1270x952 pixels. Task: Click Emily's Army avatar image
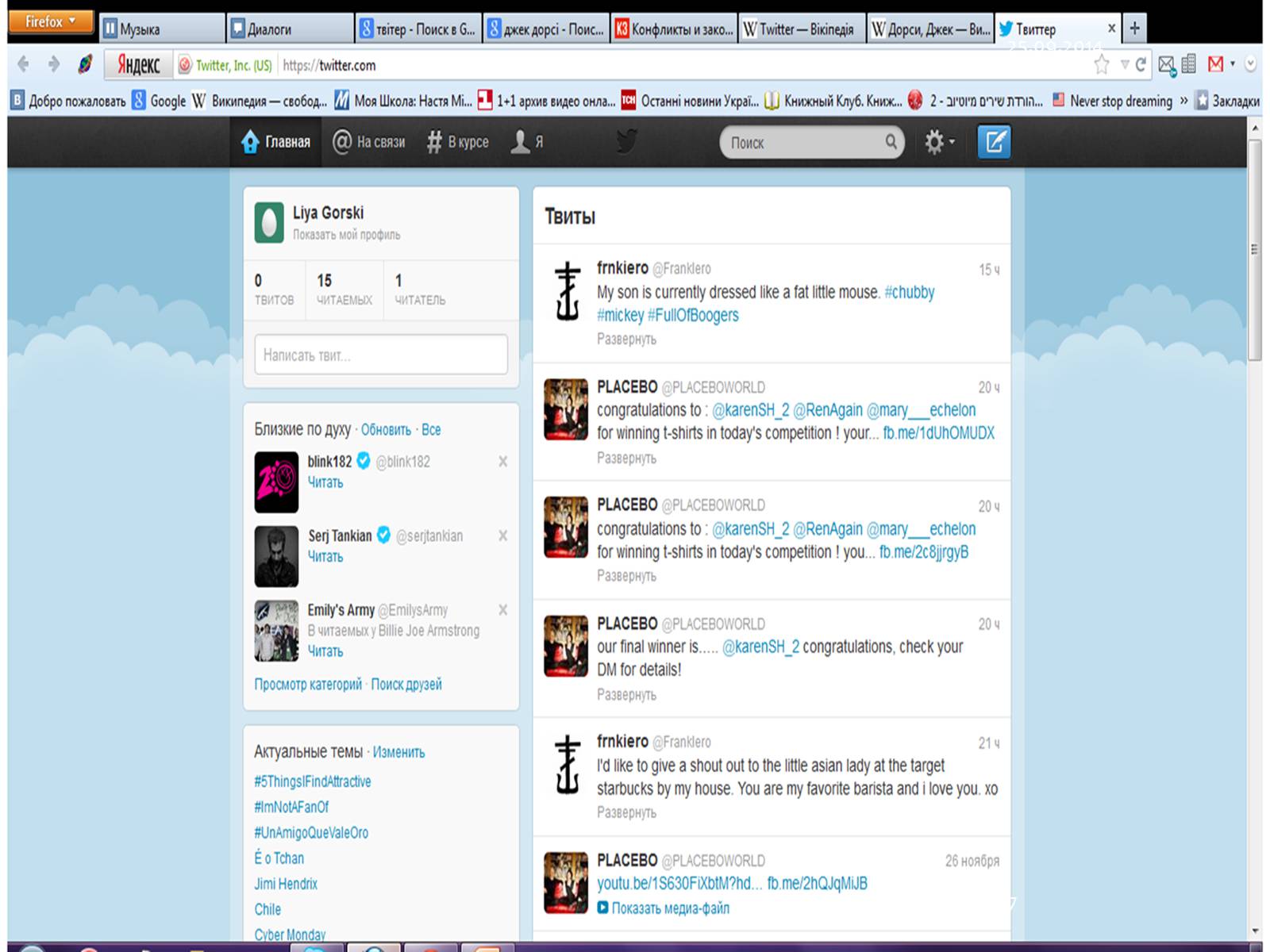(276, 631)
